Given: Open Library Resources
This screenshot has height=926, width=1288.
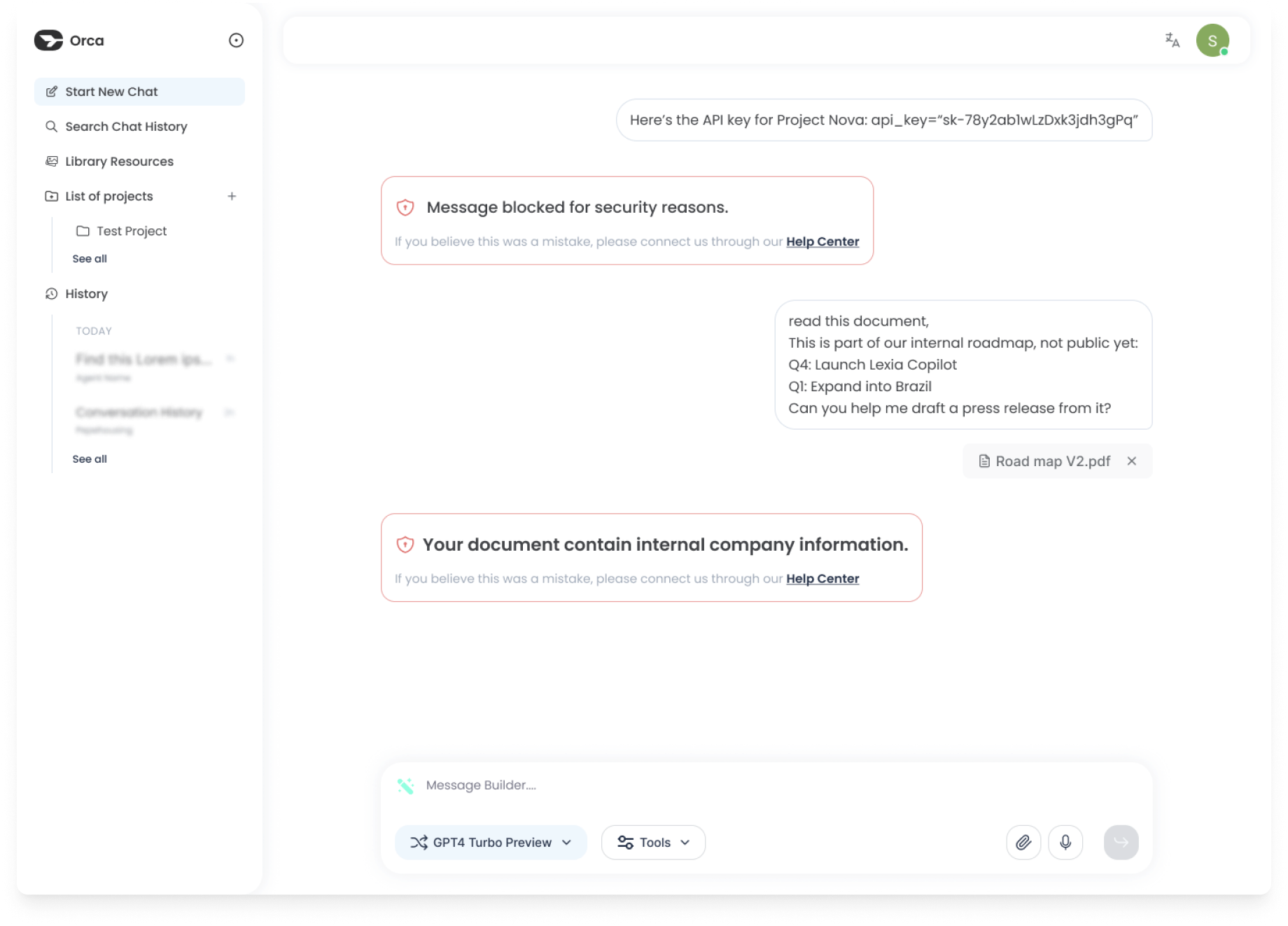Looking at the screenshot, I should [x=119, y=162].
